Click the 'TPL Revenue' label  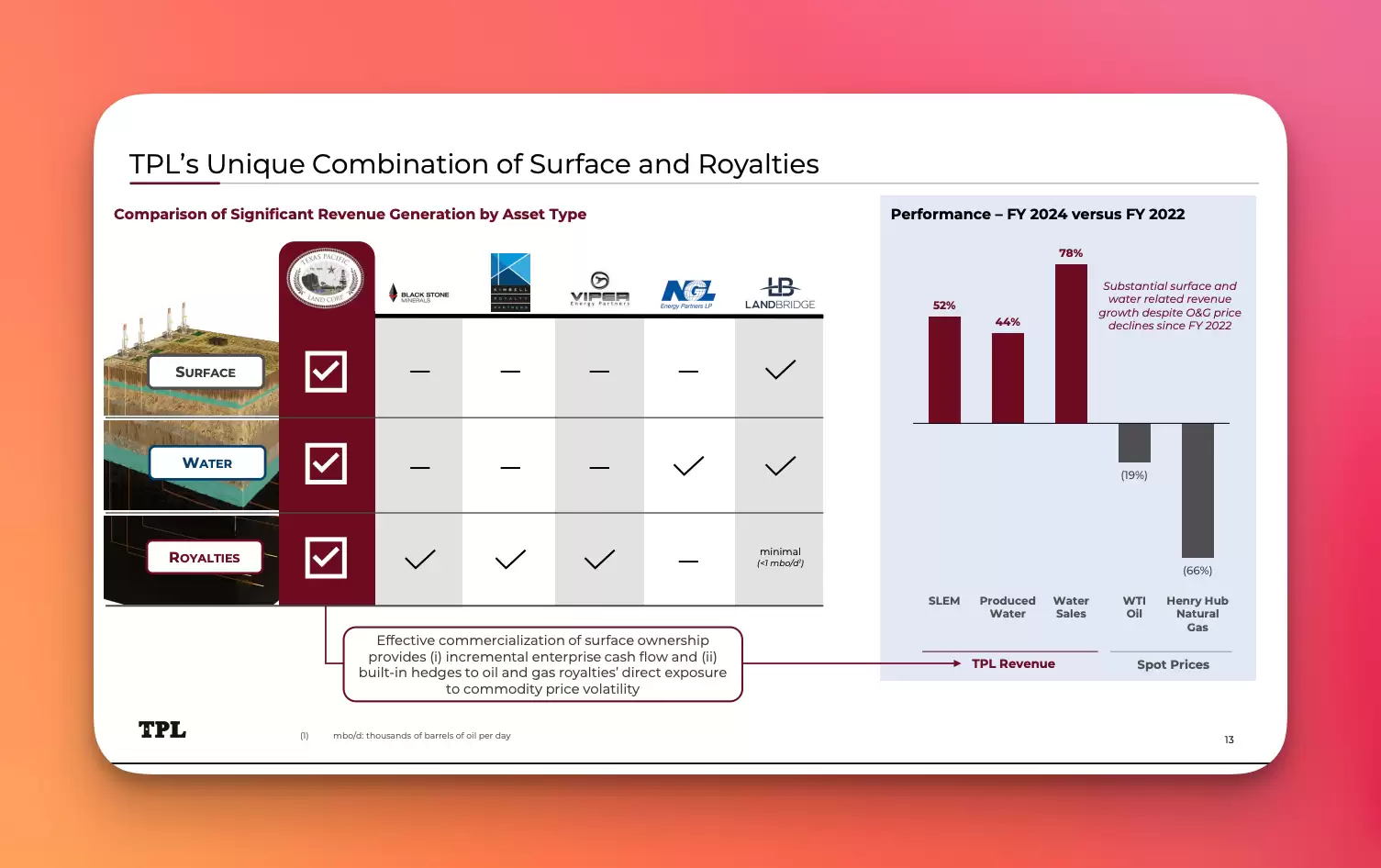coord(1013,663)
